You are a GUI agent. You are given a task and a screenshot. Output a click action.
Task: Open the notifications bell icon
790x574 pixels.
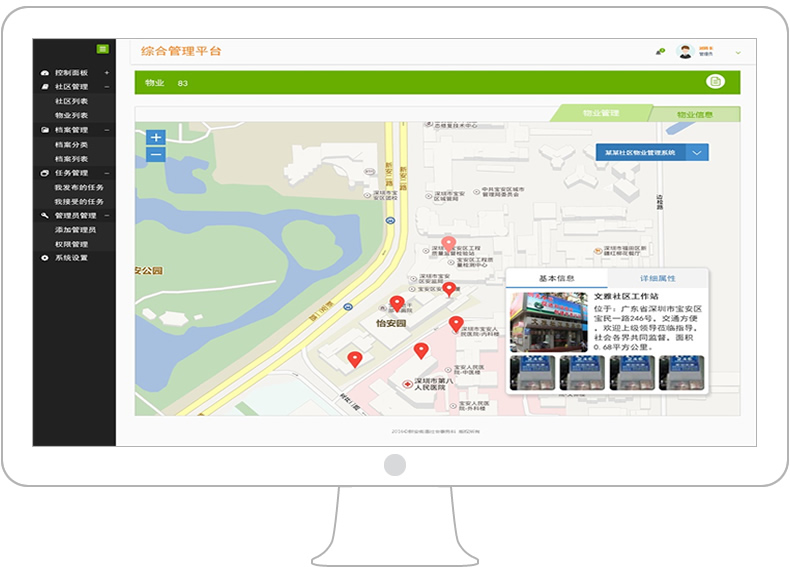coord(660,51)
